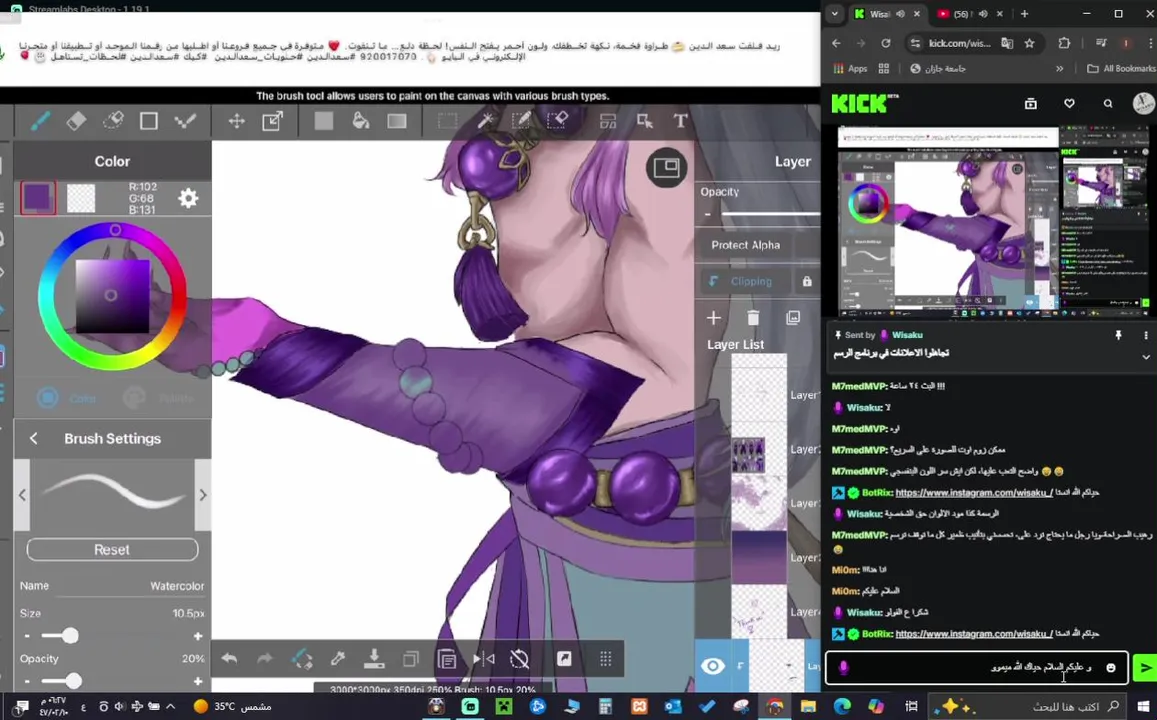This screenshot has height=720, width=1157.
Task: Select the frame divider tool
Action: click(608, 121)
